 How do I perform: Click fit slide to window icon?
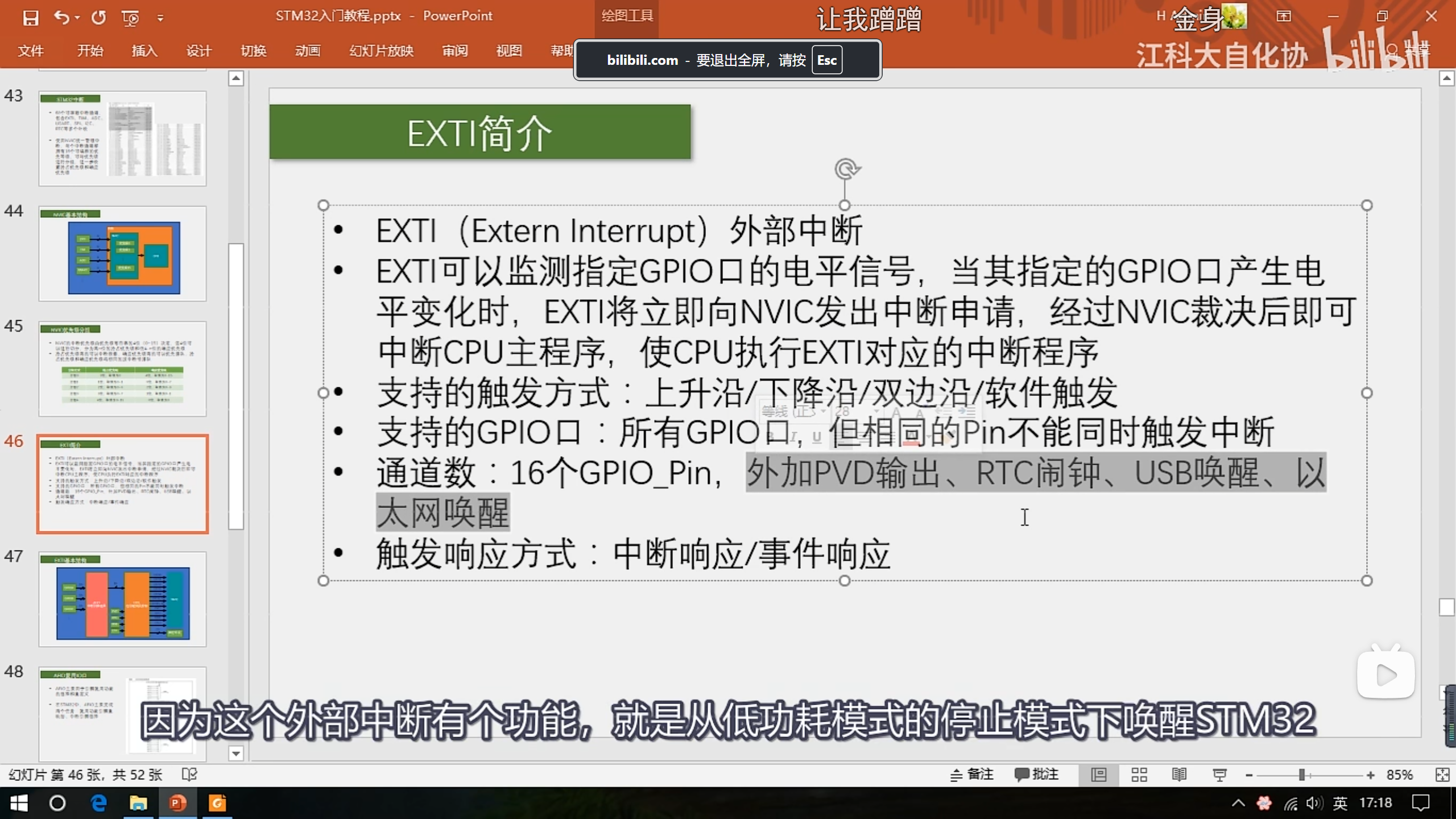coord(1442,775)
